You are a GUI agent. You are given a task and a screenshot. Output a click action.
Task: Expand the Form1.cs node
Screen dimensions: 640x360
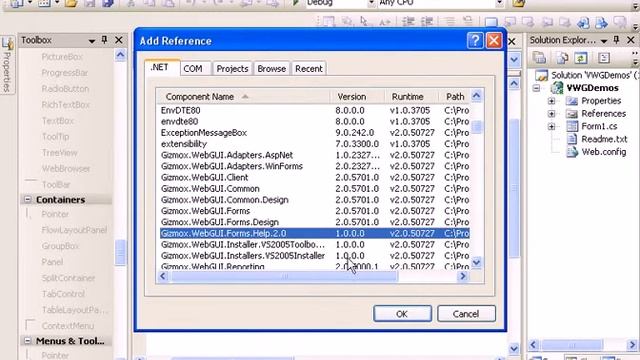pyautogui.click(x=551, y=127)
